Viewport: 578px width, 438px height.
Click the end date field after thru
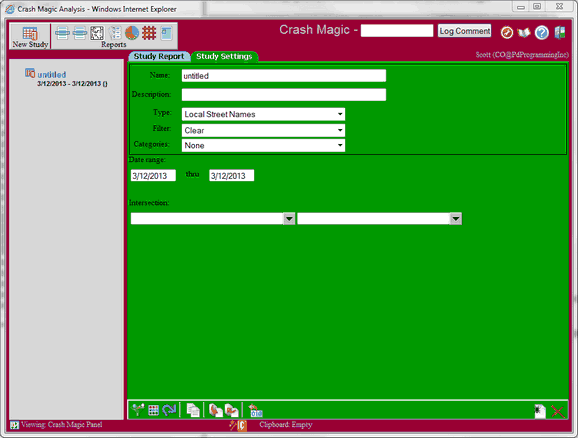[x=231, y=175]
